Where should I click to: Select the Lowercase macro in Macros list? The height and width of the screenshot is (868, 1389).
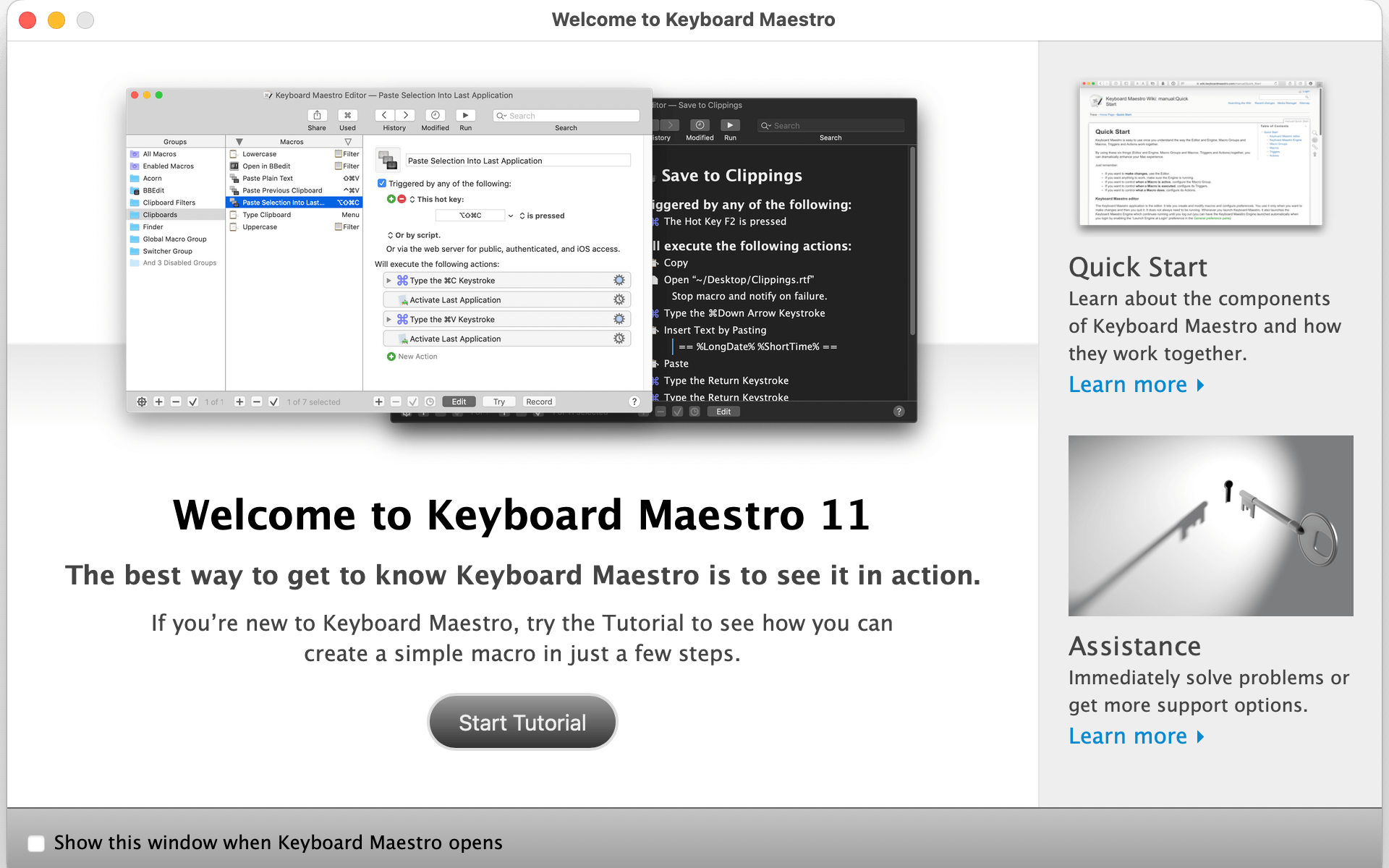[294, 154]
